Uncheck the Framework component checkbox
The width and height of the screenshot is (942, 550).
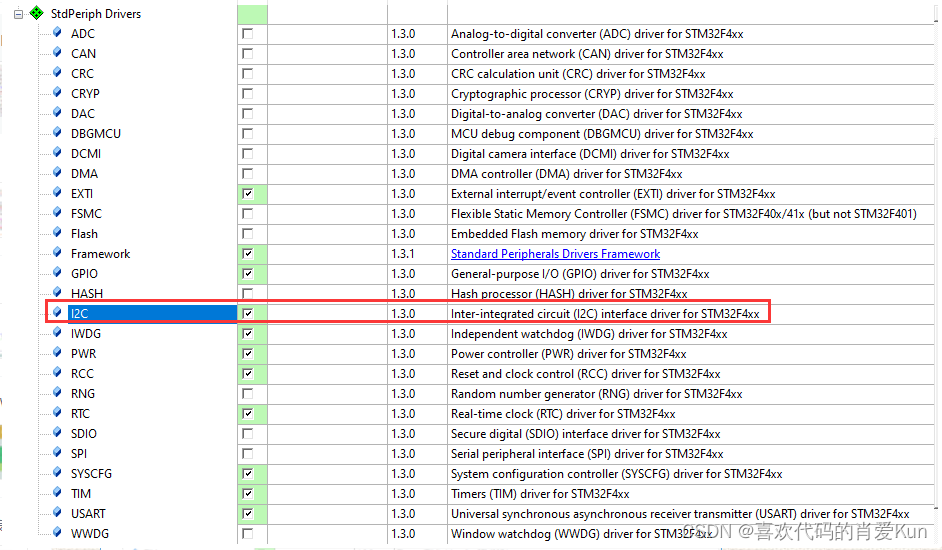click(x=248, y=254)
